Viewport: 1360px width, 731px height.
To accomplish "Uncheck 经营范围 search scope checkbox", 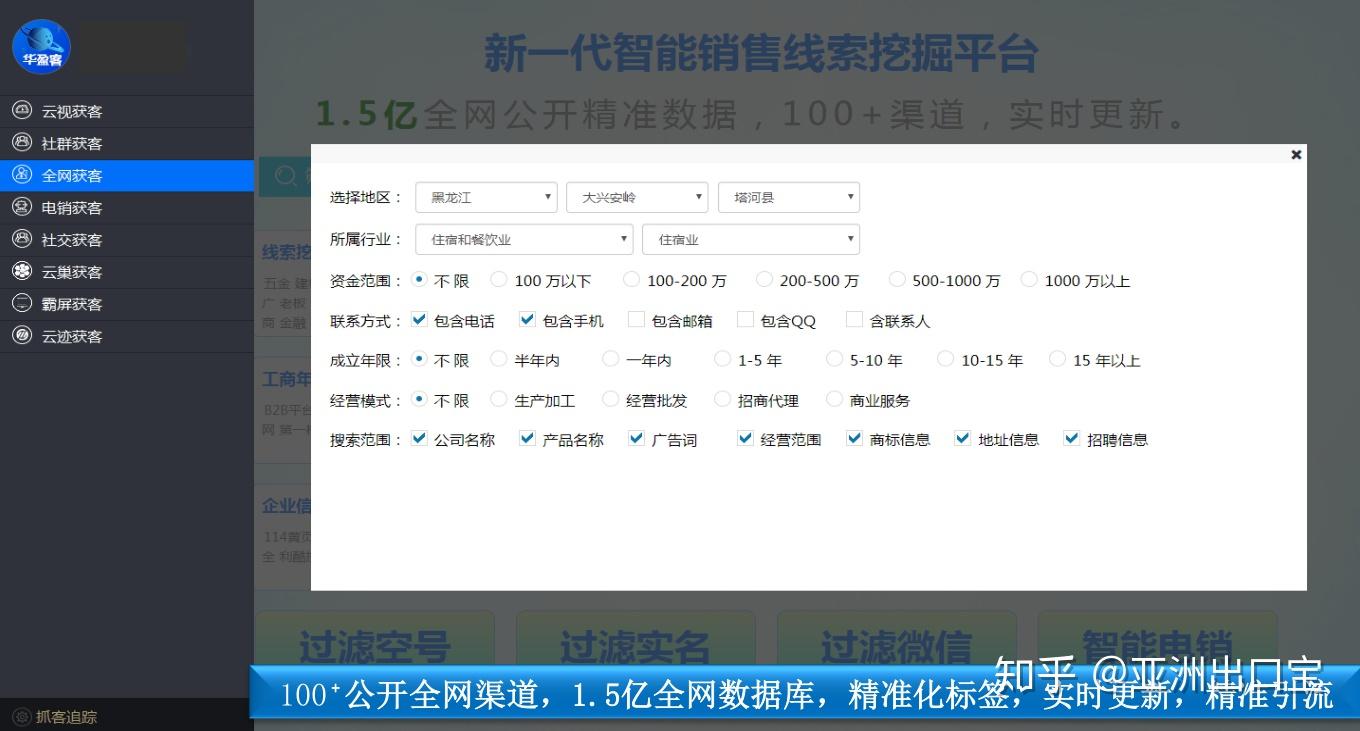I will point(745,437).
